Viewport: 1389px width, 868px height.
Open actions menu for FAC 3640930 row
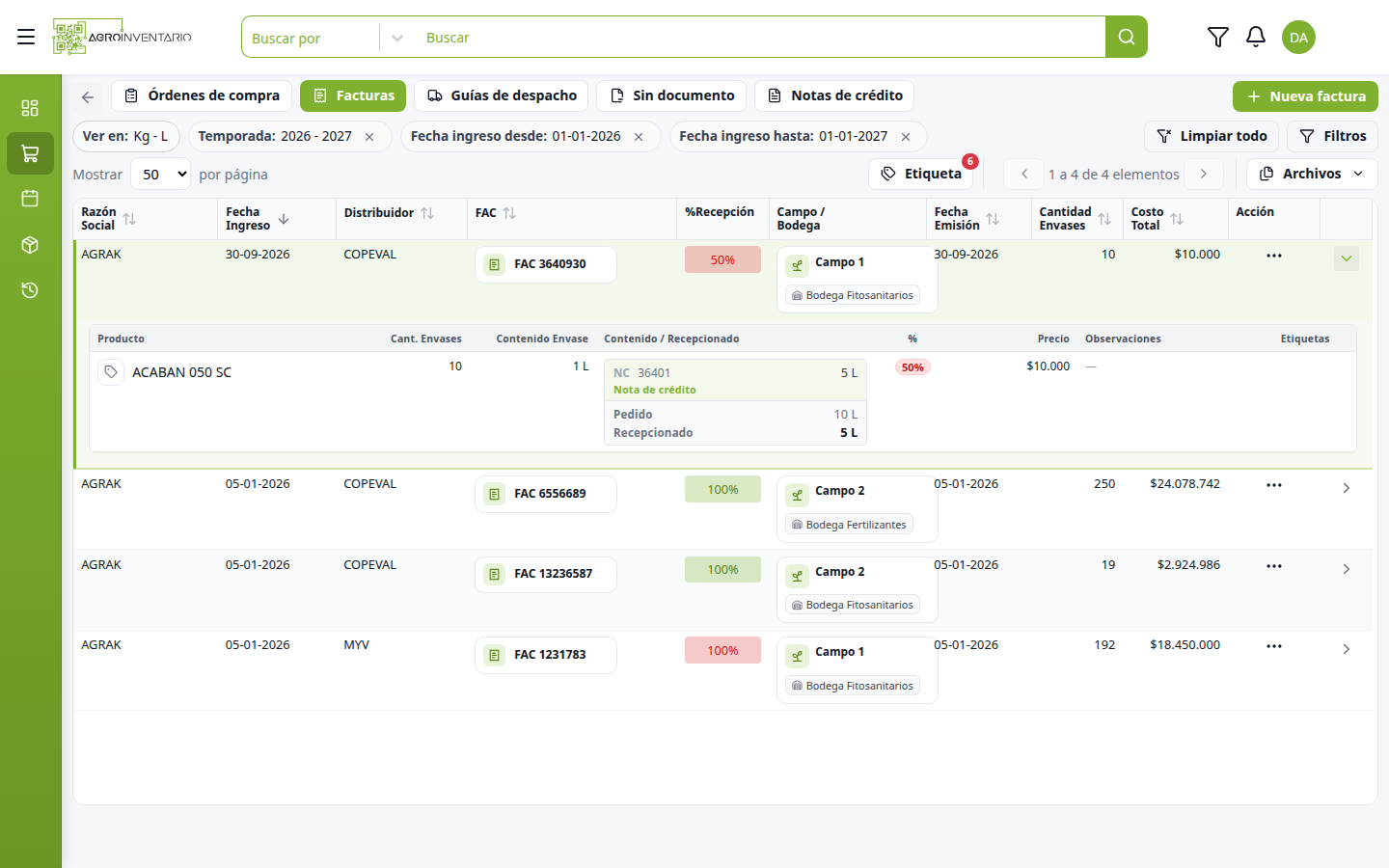[1274, 256]
